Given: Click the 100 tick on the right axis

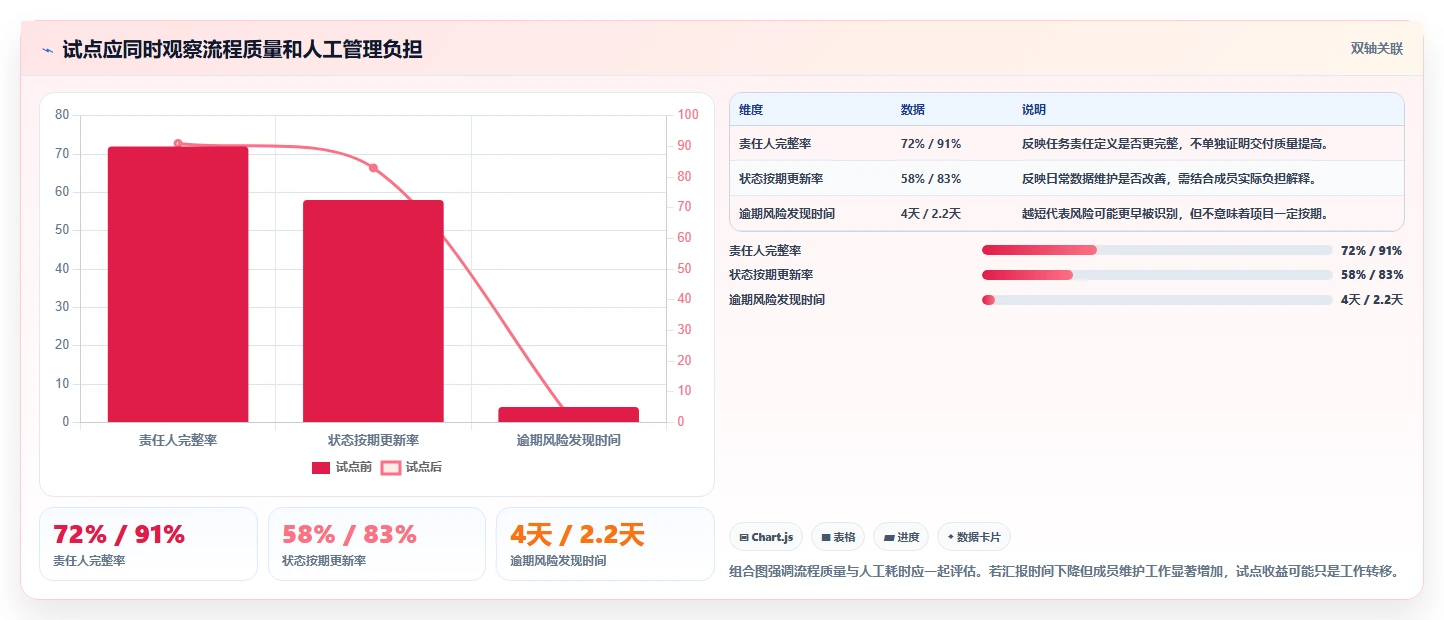Looking at the screenshot, I should coord(688,115).
